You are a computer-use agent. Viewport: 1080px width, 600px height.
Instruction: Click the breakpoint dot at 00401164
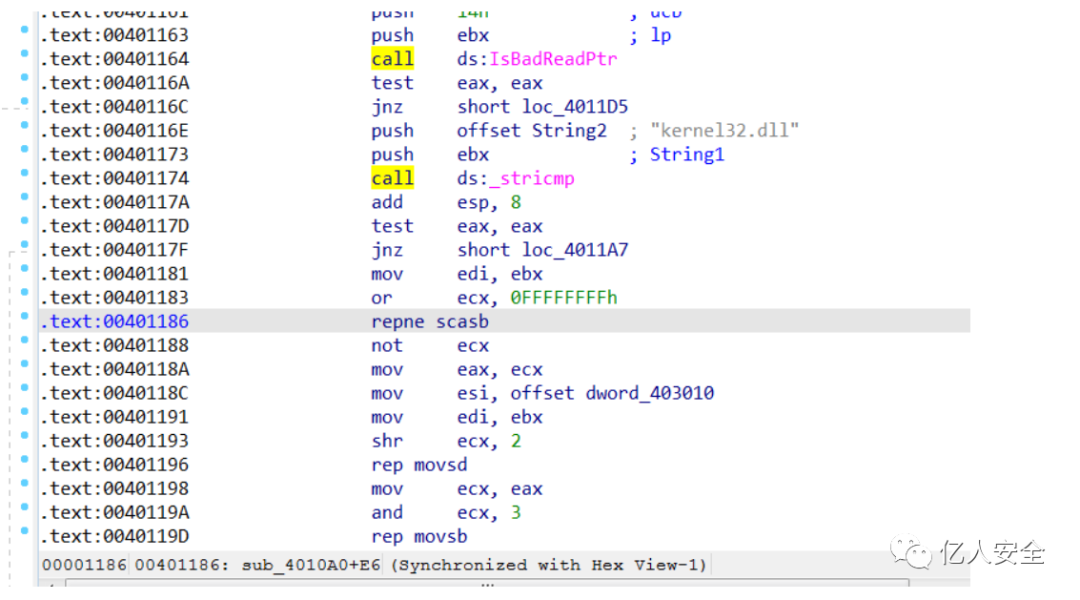click(x=25, y=54)
